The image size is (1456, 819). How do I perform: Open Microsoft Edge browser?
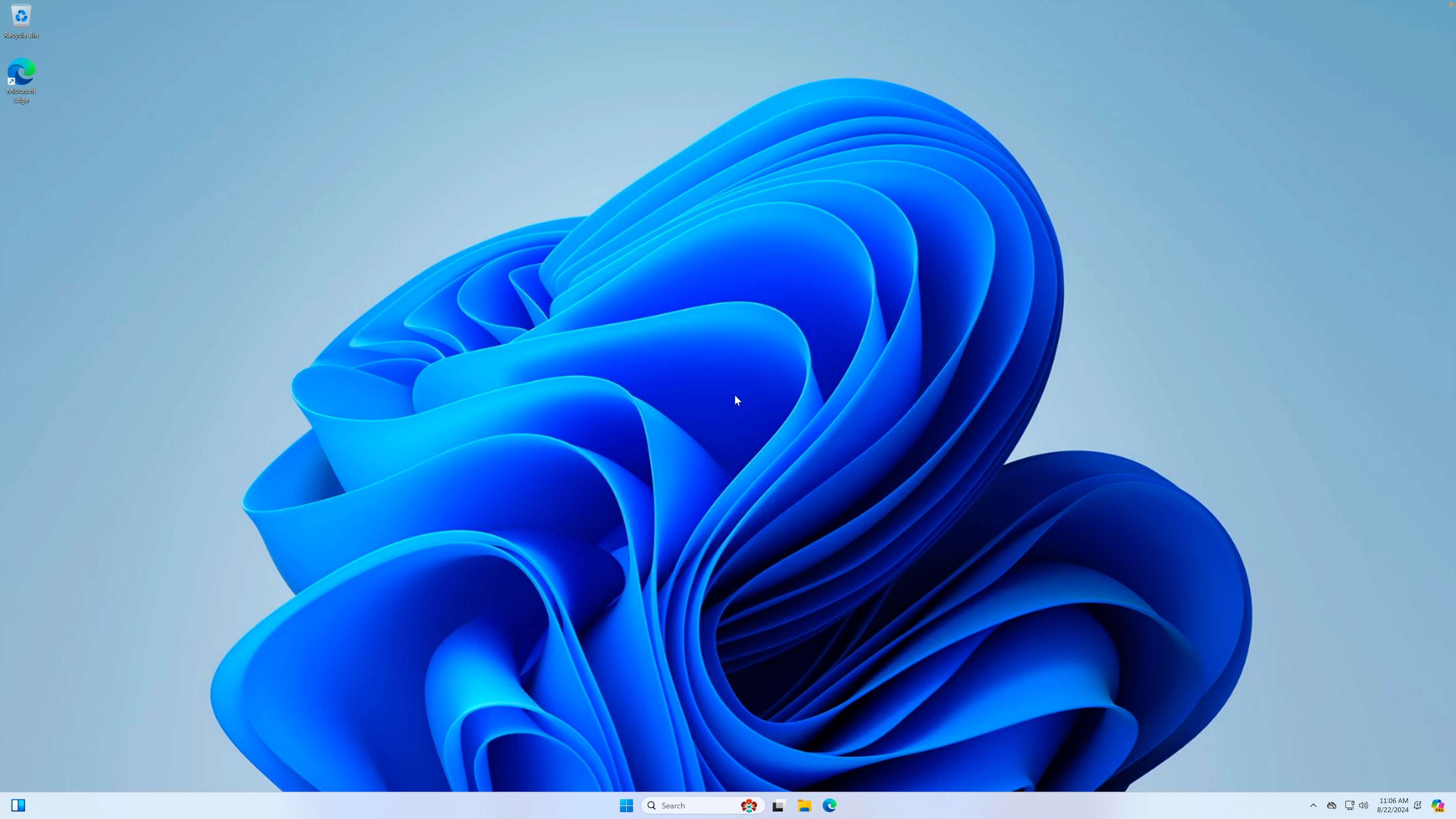831,805
